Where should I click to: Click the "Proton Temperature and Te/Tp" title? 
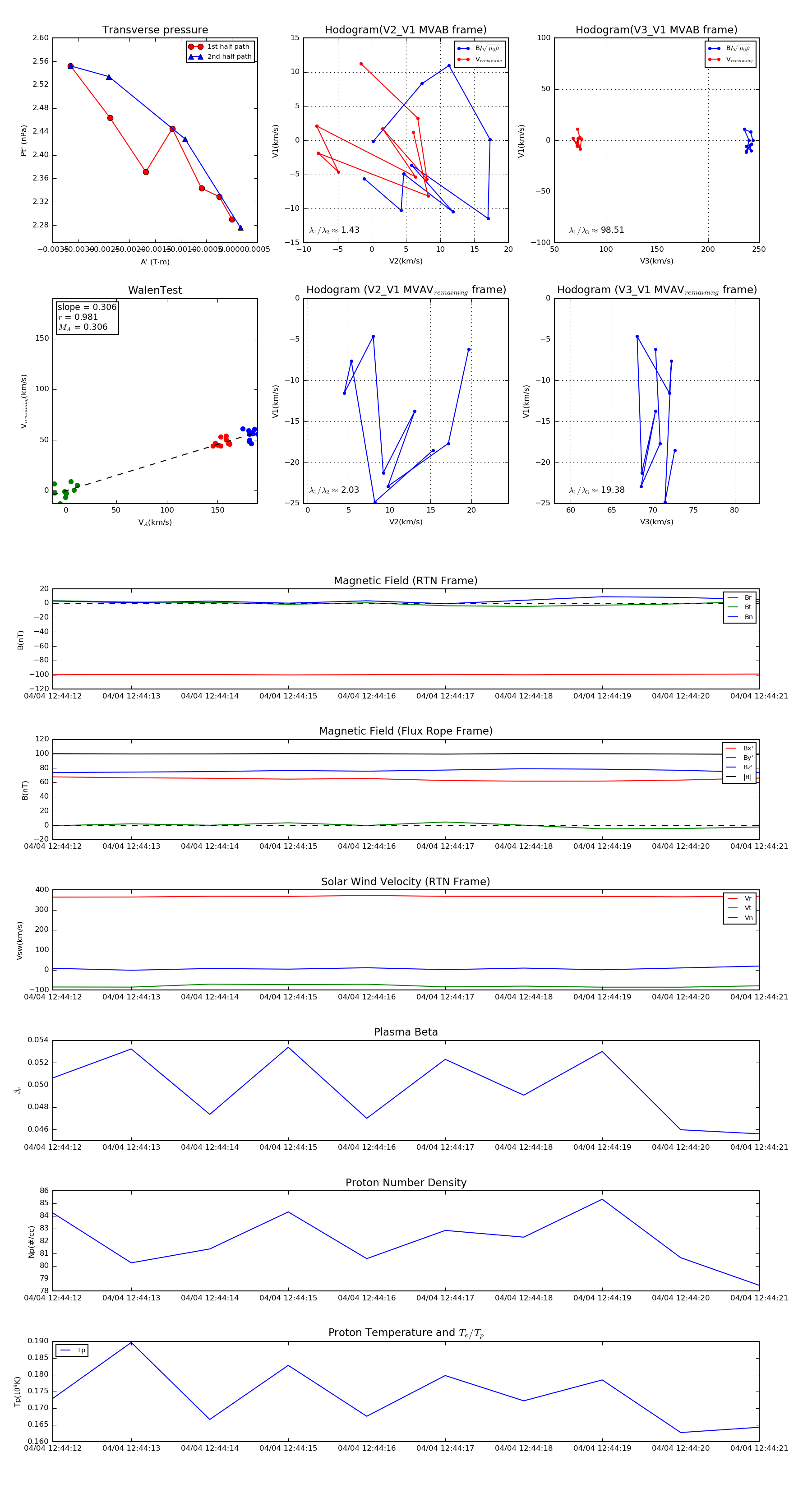click(x=406, y=1333)
